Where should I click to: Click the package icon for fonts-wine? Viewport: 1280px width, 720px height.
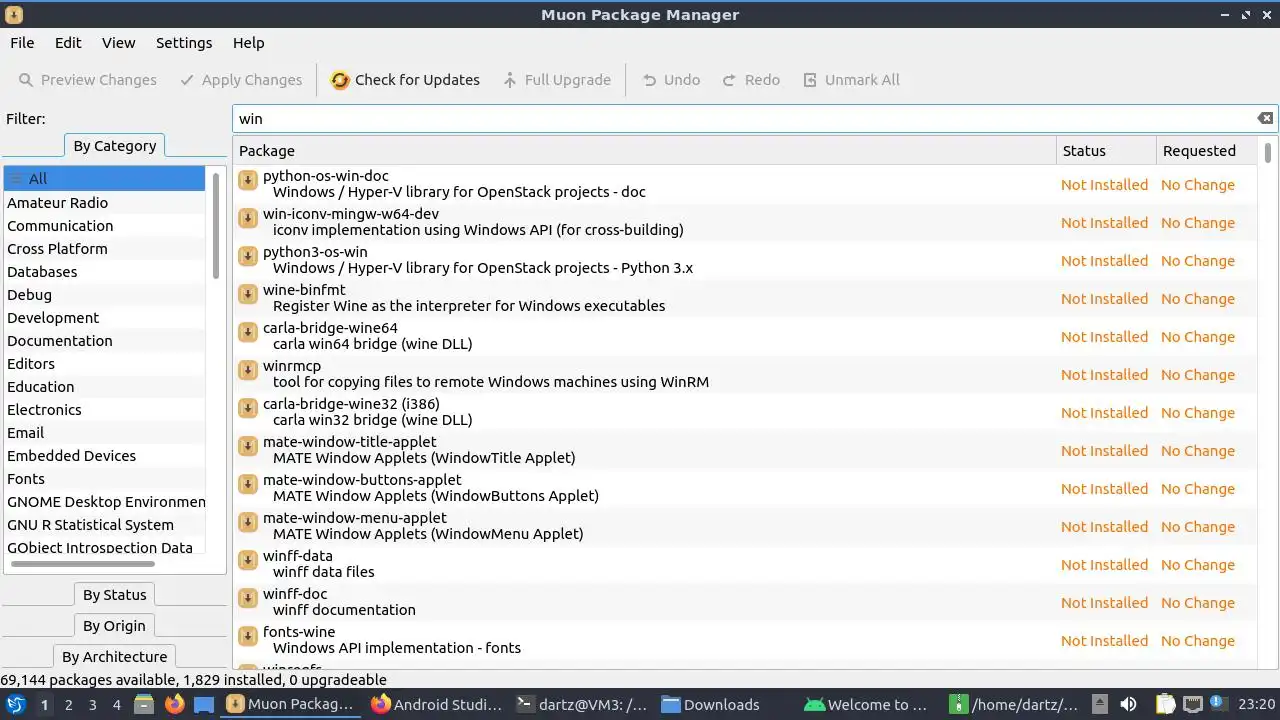coord(248,636)
